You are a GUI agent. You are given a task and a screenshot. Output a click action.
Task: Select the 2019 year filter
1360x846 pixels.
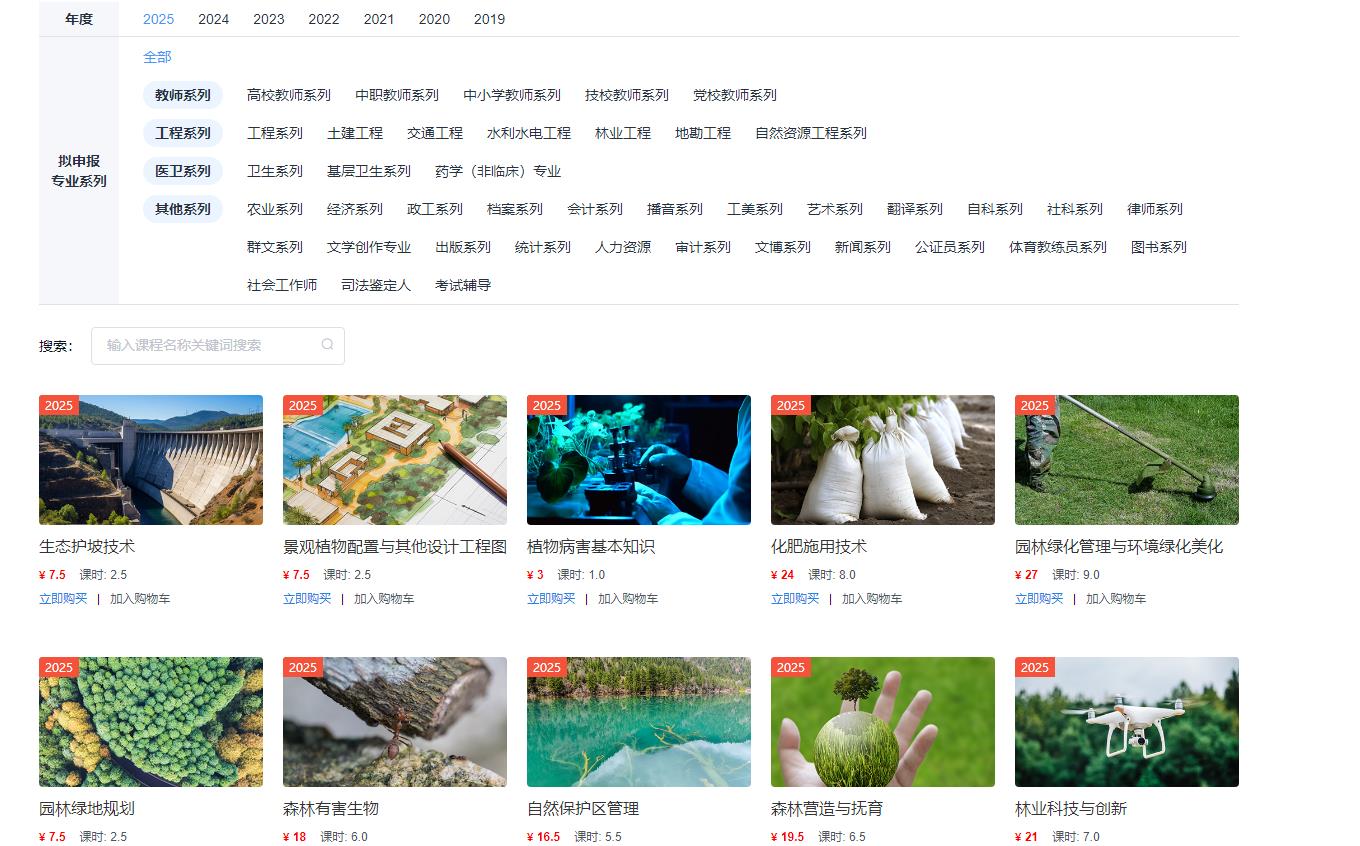pyautogui.click(x=489, y=19)
